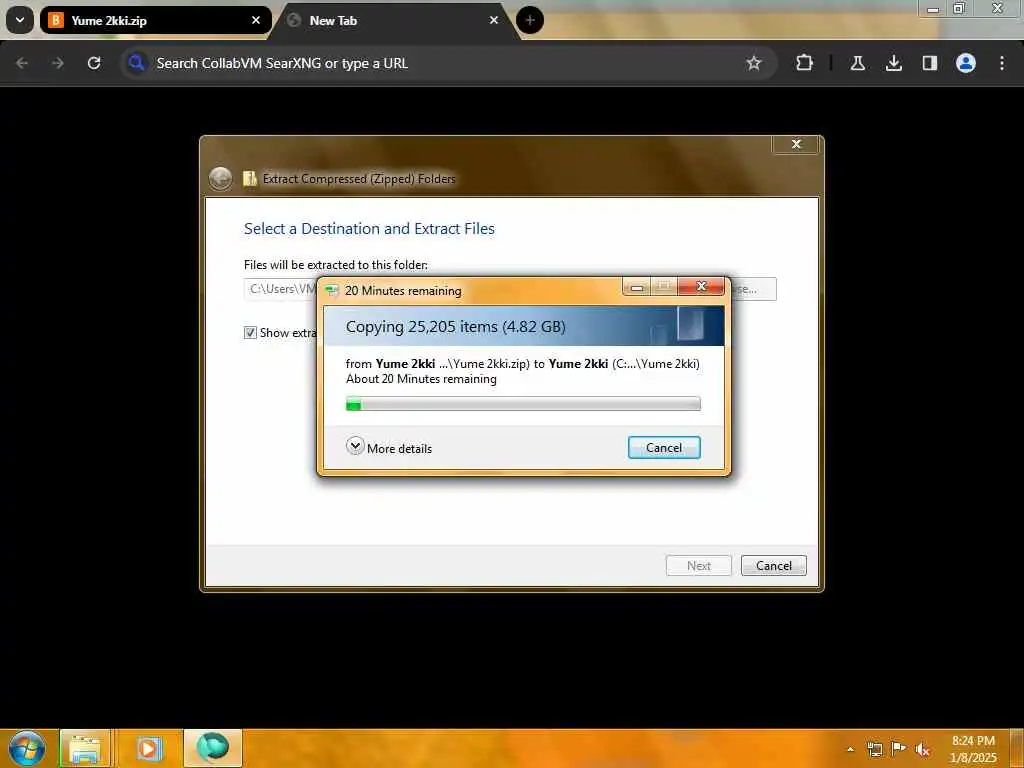Expand More details in the copy dialog
The width and height of the screenshot is (1024, 768).
coord(389,448)
